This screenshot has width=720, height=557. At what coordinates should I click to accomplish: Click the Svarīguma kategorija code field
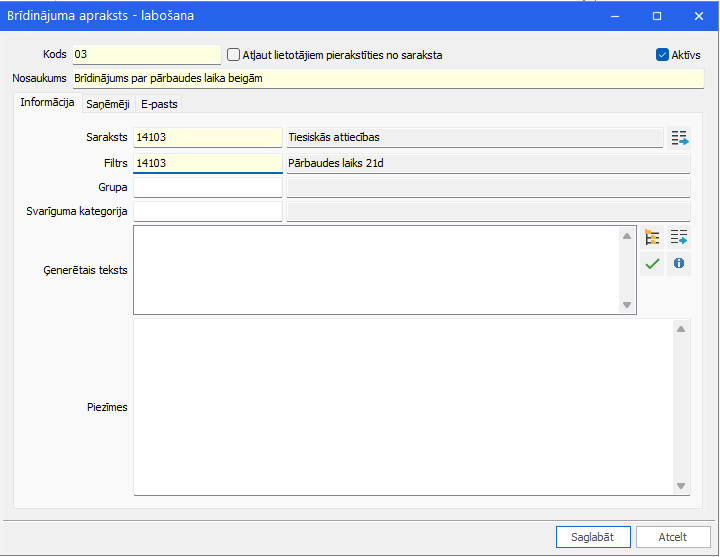(208, 211)
